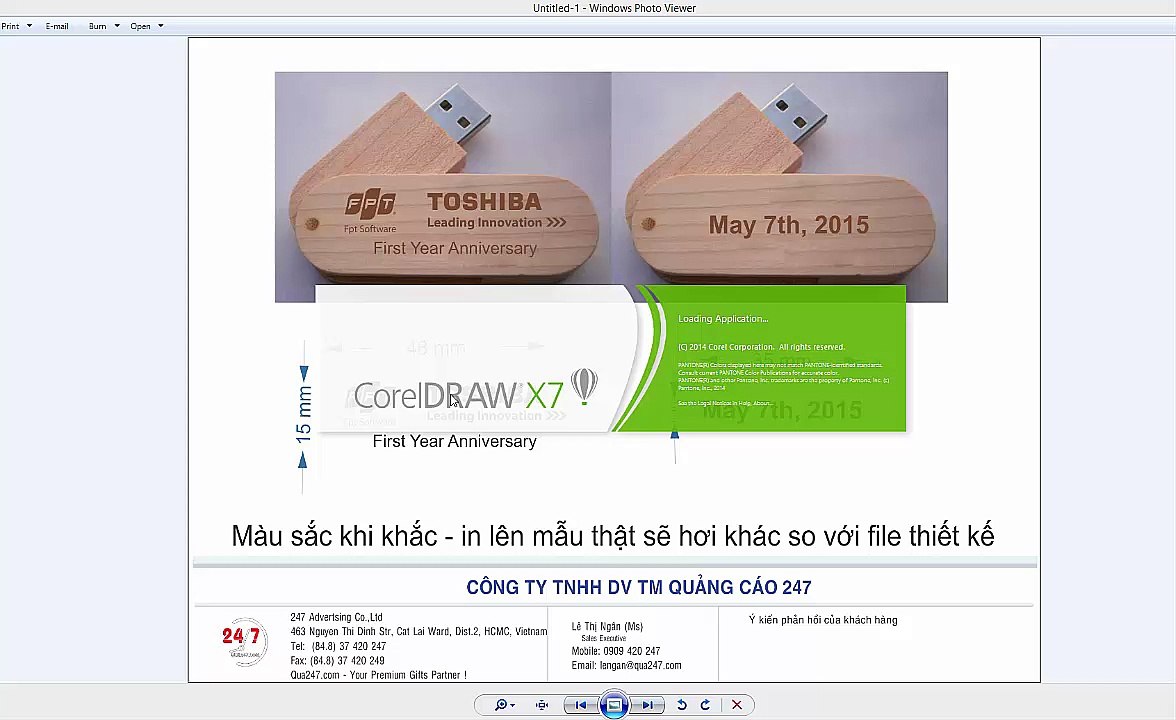Open the Print menu
This screenshot has height=720, width=1176.
(16, 26)
